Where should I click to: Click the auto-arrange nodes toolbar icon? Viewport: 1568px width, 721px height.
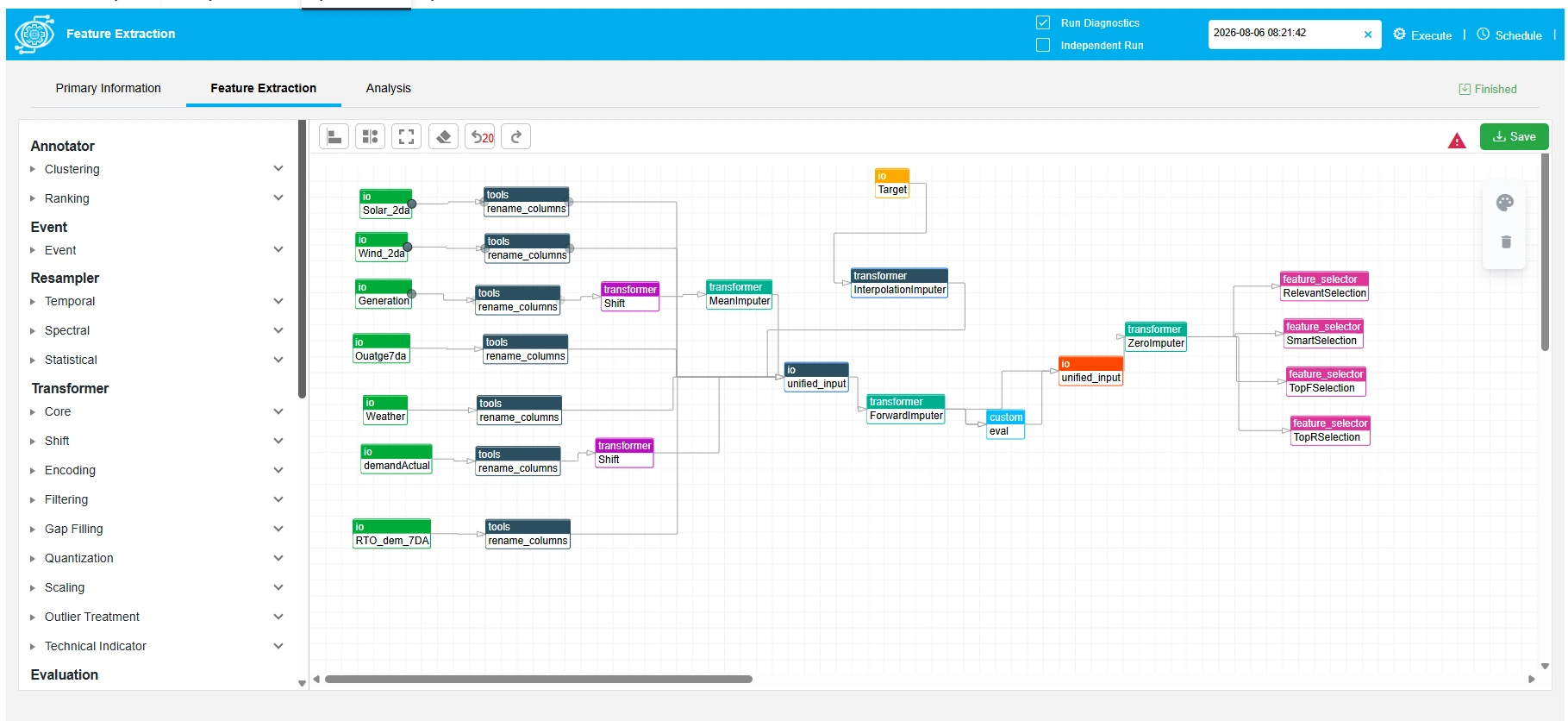(x=370, y=136)
